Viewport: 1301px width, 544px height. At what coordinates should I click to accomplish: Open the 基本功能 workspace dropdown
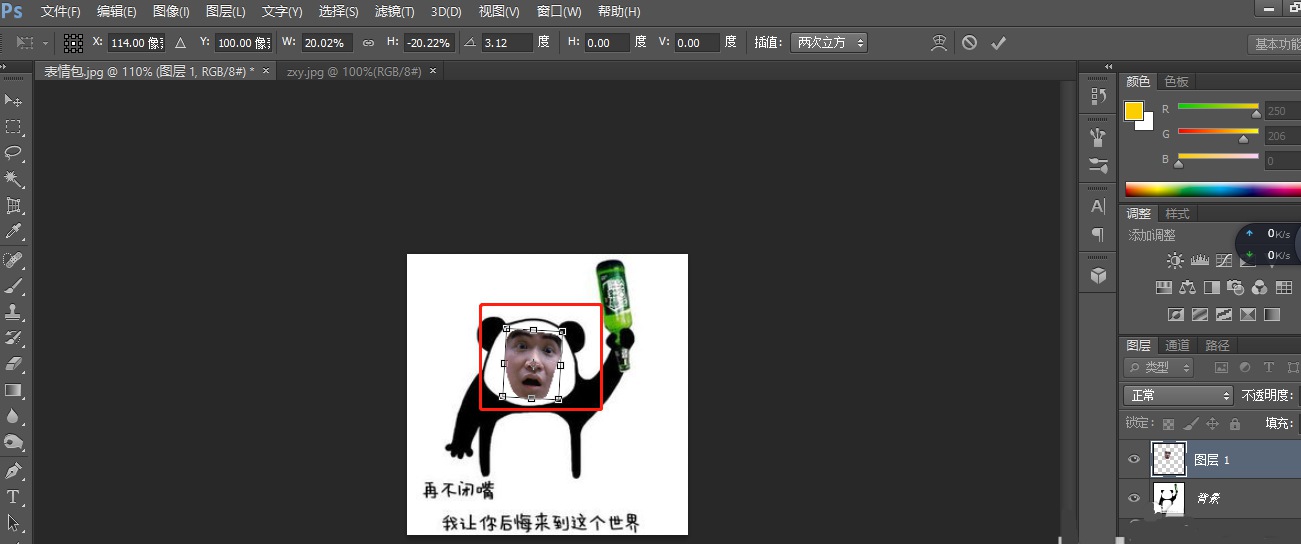pyautogui.click(x=1275, y=44)
